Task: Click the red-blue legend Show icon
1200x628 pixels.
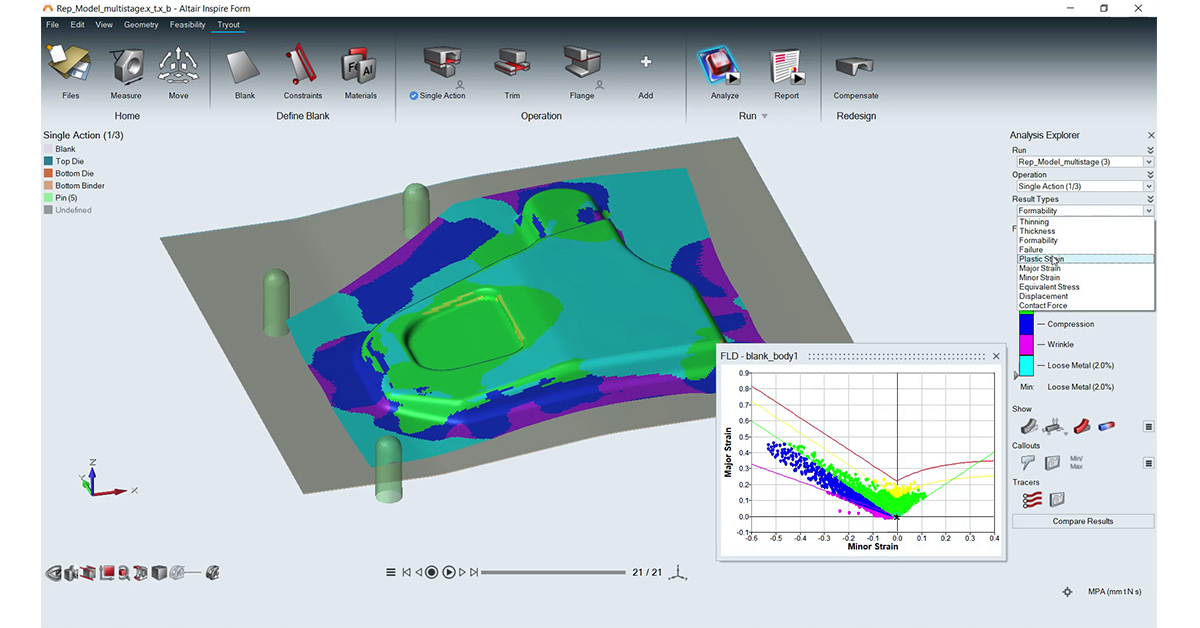Action: tap(1107, 426)
